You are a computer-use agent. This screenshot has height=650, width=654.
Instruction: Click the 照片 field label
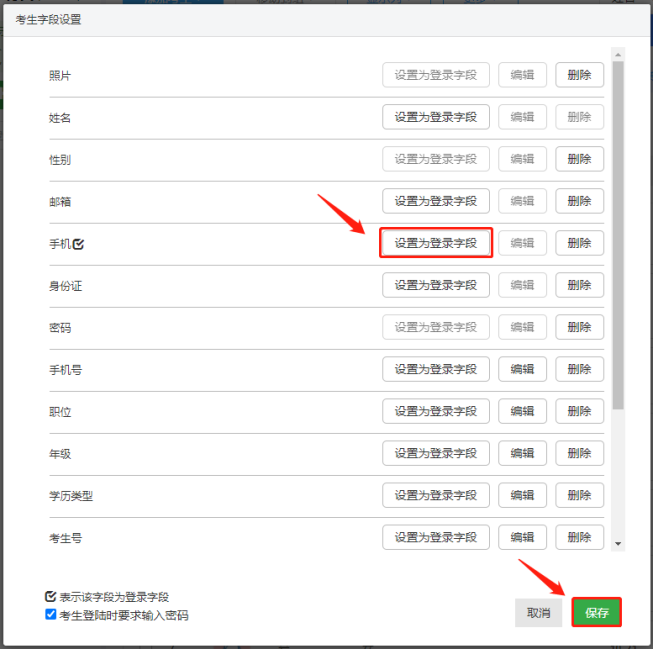point(60,76)
